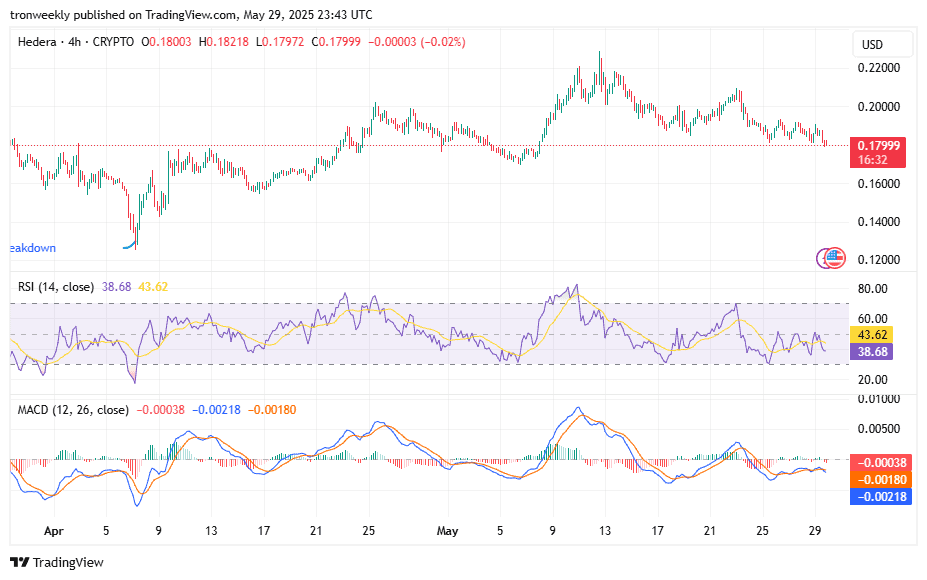Click the 'May' label on time axis

[x=448, y=531]
